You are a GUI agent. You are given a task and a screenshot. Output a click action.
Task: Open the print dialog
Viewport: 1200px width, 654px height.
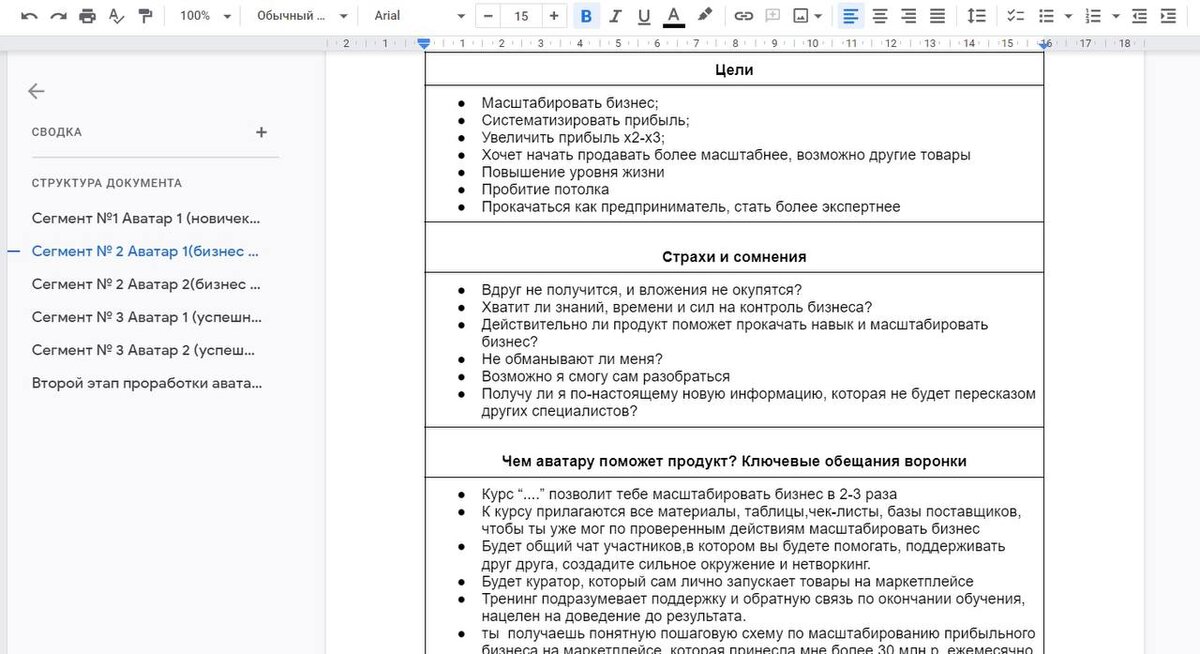(x=88, y=15)
